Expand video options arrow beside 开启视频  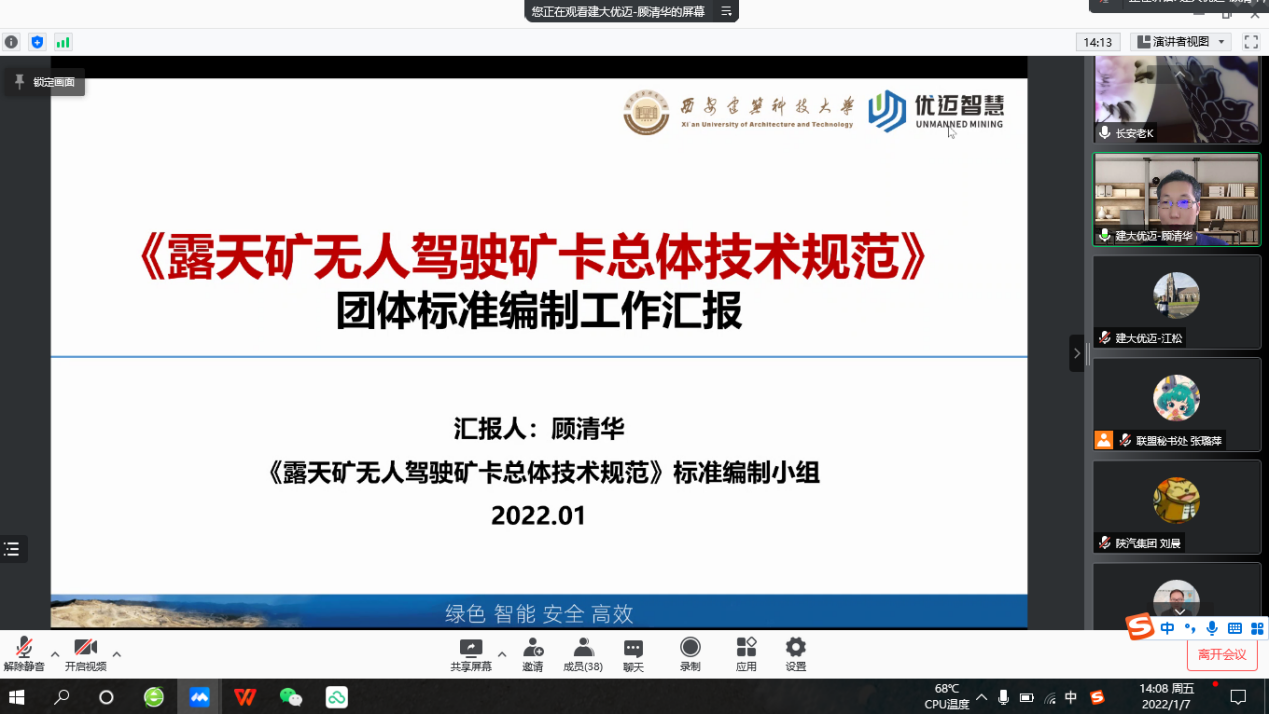coord(116,655)
